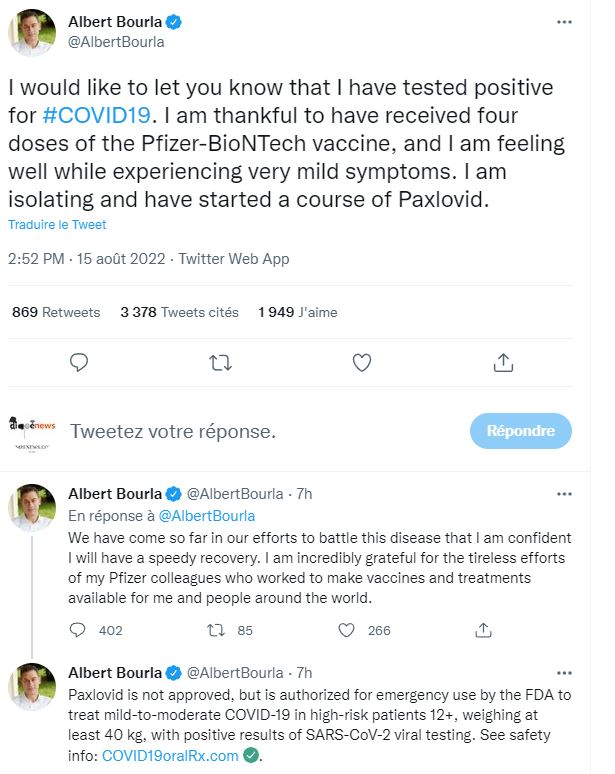Image resolution: width=615 pixels, height=774 pixels.
Task: Like the main COVID19 tweet
Action: (363, 362)
